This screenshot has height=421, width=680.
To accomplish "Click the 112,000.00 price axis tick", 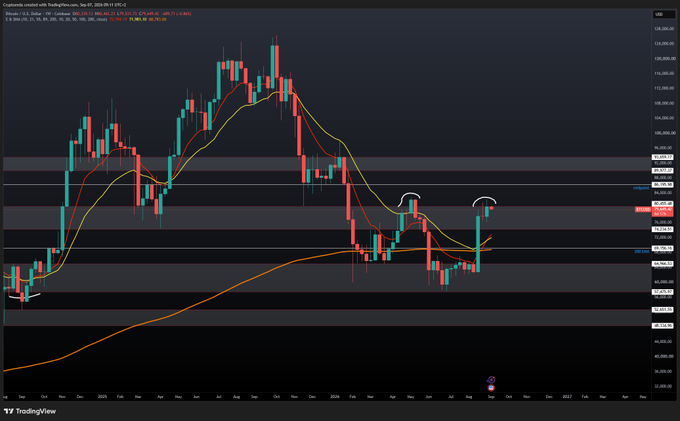I will [x=664, y=88].
